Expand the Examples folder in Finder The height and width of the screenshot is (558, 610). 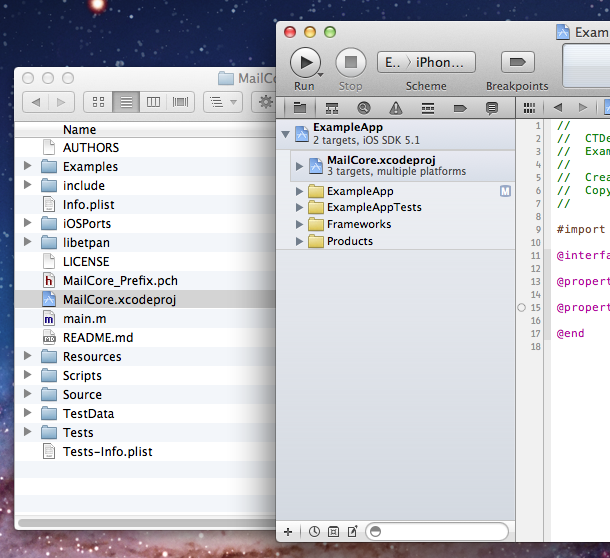pos(27,166)
